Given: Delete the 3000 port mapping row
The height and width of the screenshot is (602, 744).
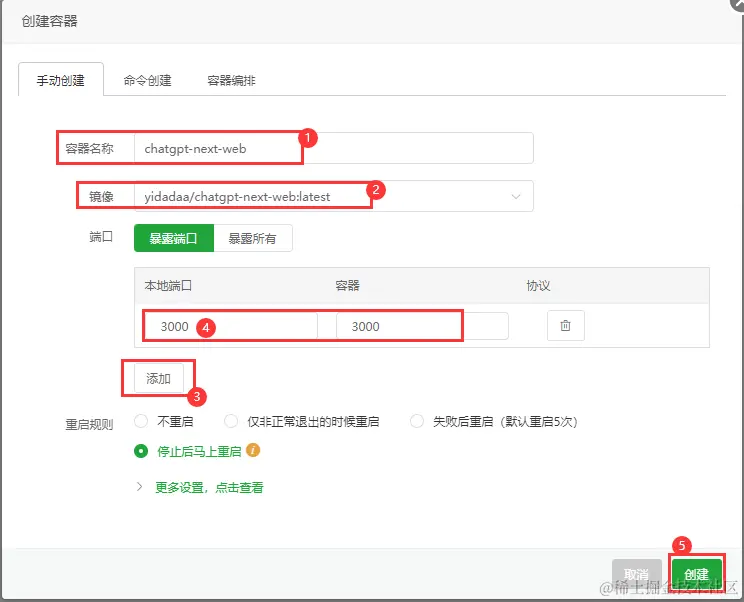Looking at the screenshot, I should pos(565,325).
